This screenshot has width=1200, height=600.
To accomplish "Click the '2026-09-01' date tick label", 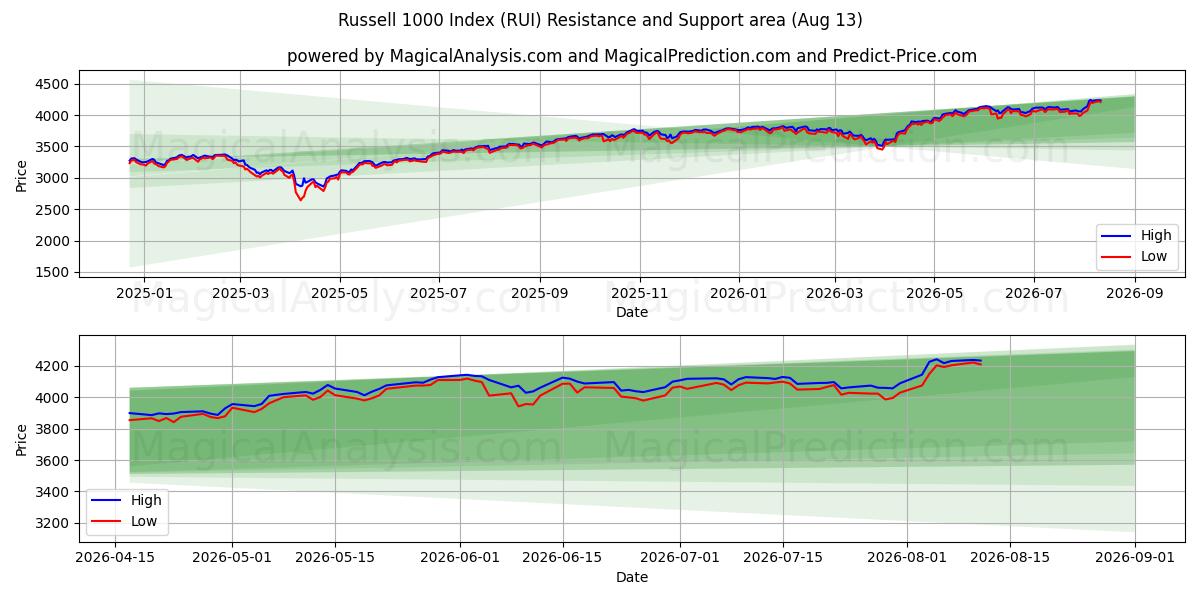I will tap(1136, 558).
